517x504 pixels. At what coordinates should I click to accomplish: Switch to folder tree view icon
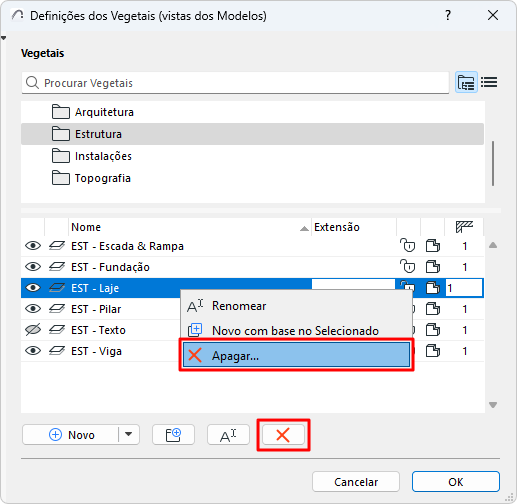[466, 82]
